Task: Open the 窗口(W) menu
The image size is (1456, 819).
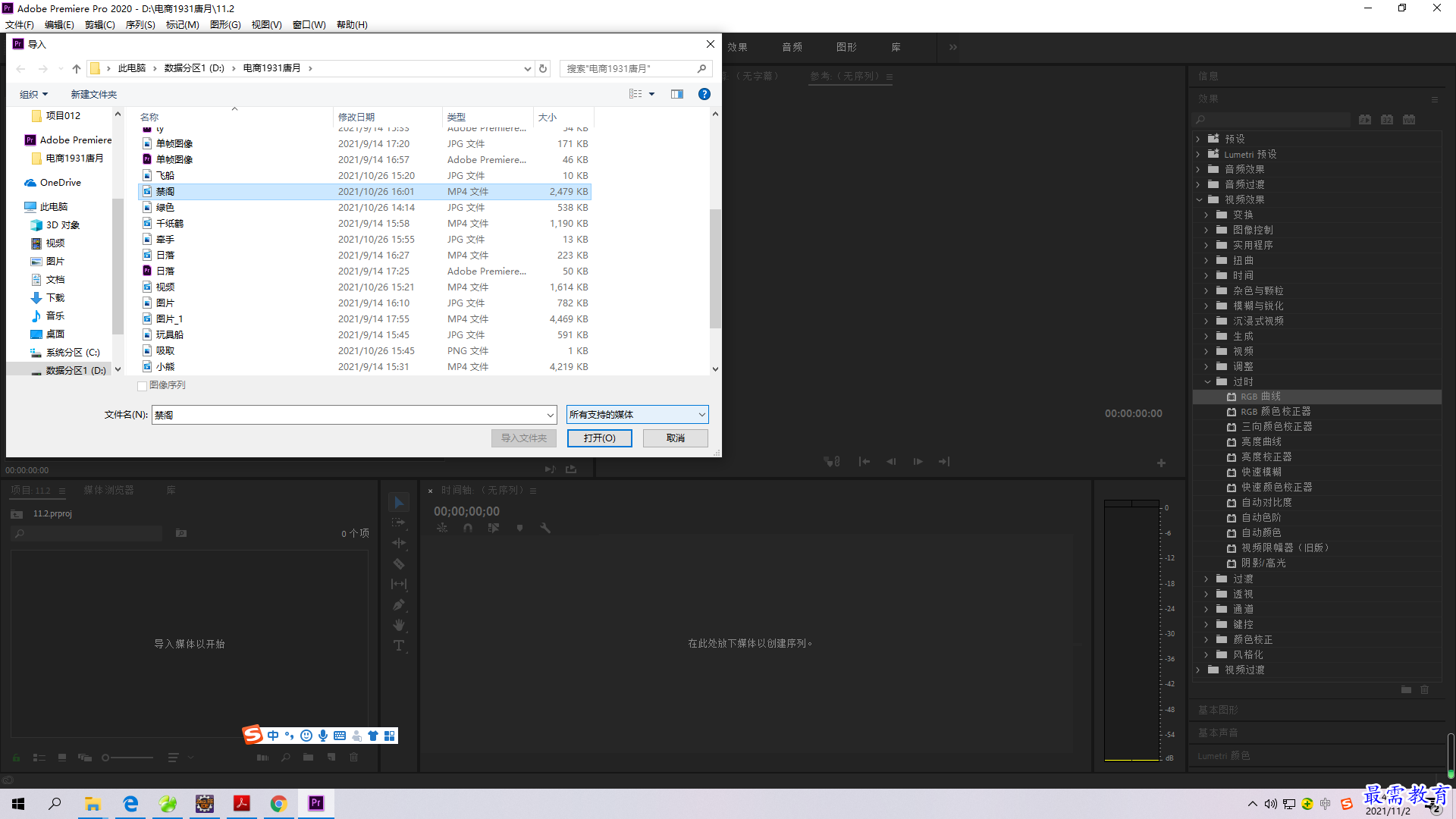Action: 309,24
